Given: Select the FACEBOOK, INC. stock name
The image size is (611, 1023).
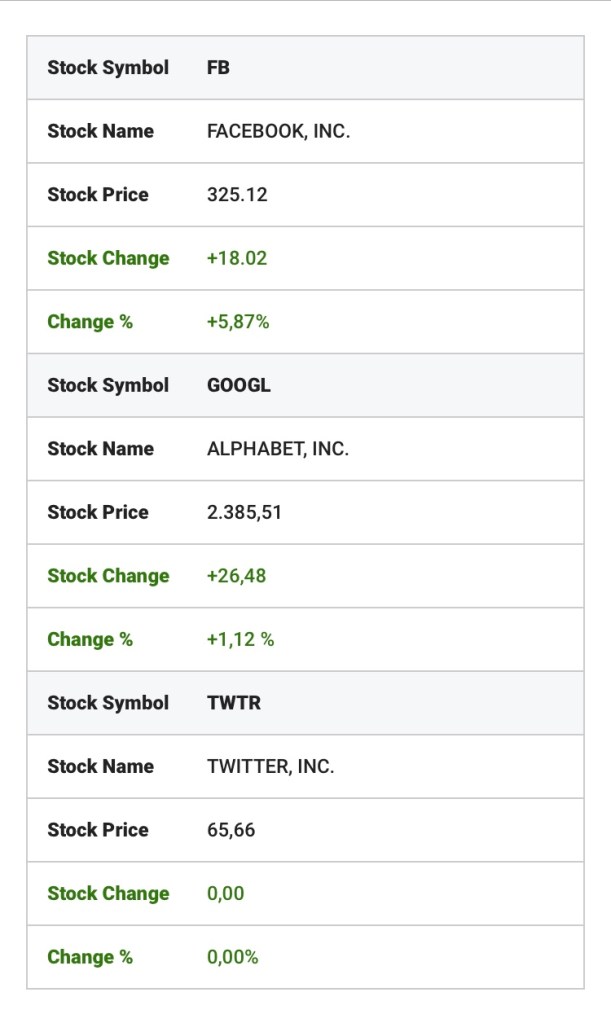Looking at the screenshot, I should (x=278, y=131).
